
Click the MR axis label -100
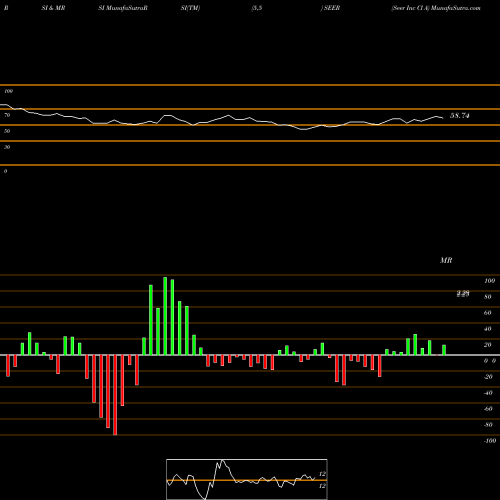tap(490, 441)
